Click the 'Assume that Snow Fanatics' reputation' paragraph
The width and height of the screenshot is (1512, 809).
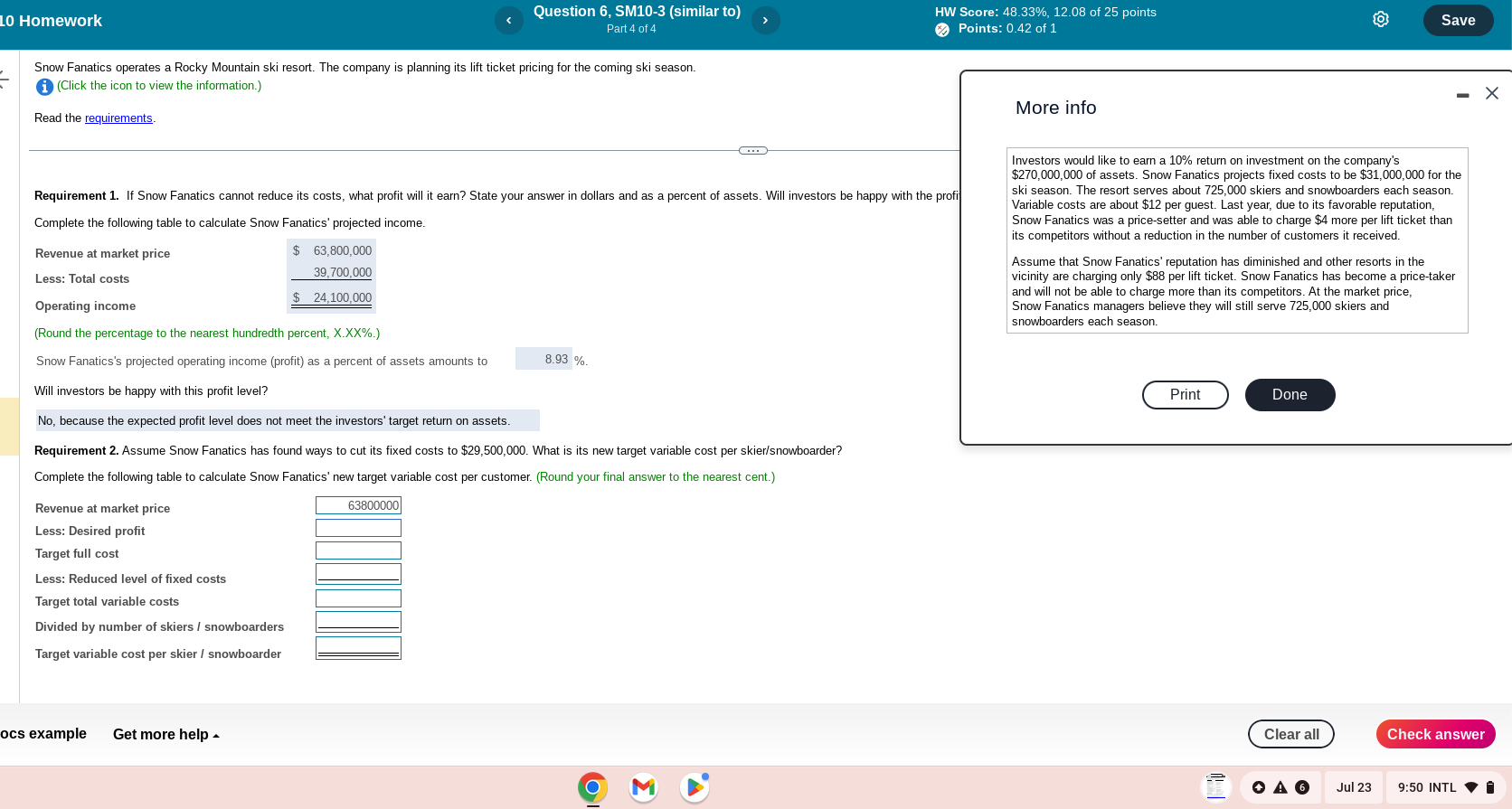1233,291
